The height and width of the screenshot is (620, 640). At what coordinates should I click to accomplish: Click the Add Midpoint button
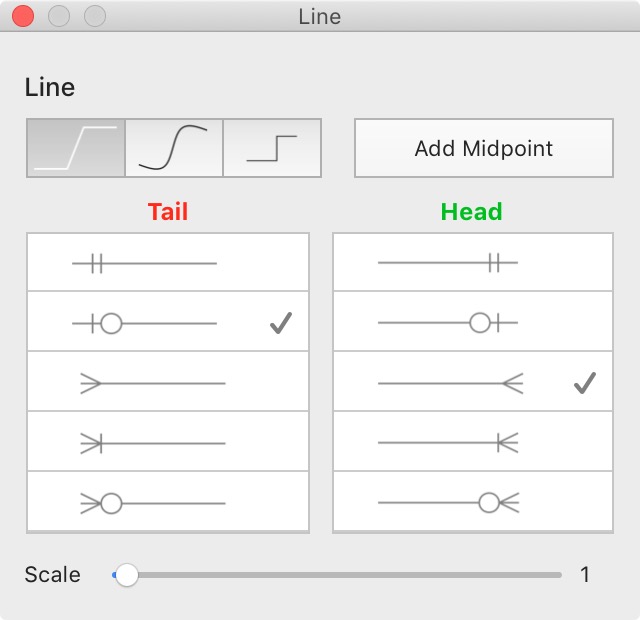[x=484, y=148]
